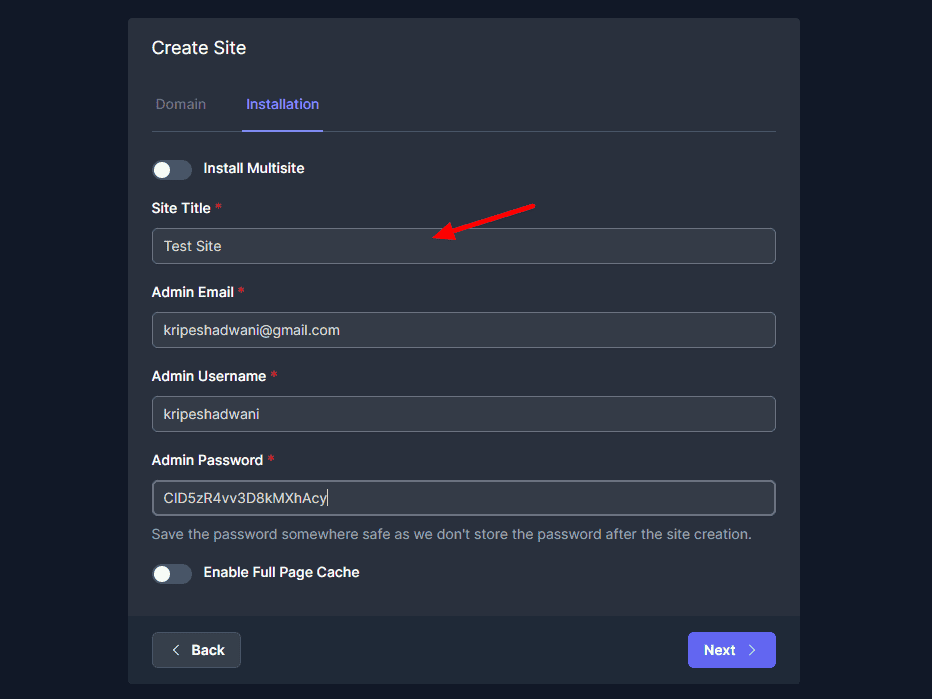Viewport: 932px width, 699px height.
Task: Click the Create Site heading
Action: click(198, 48)
